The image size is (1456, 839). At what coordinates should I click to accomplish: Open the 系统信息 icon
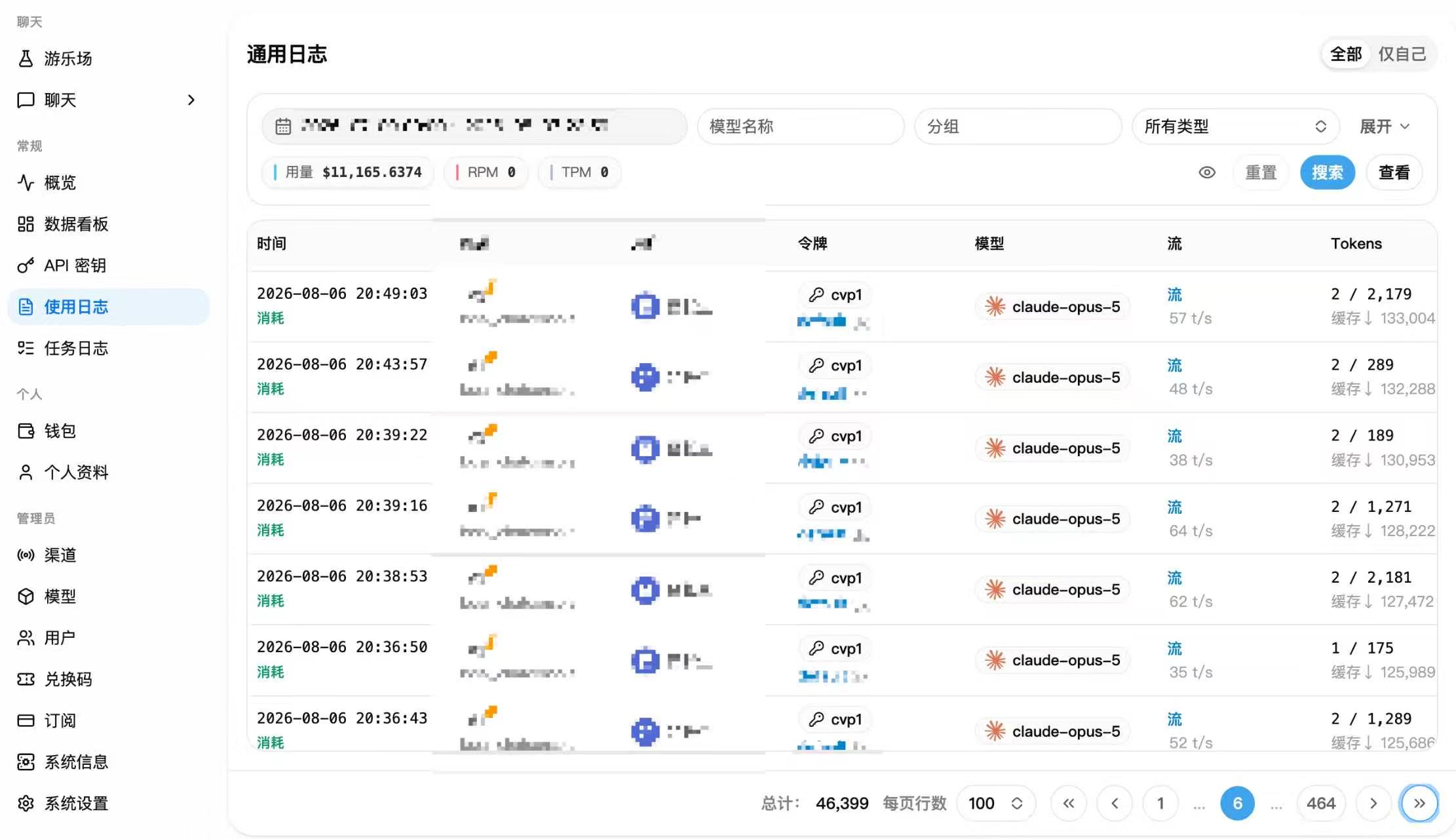coord(26,762)
